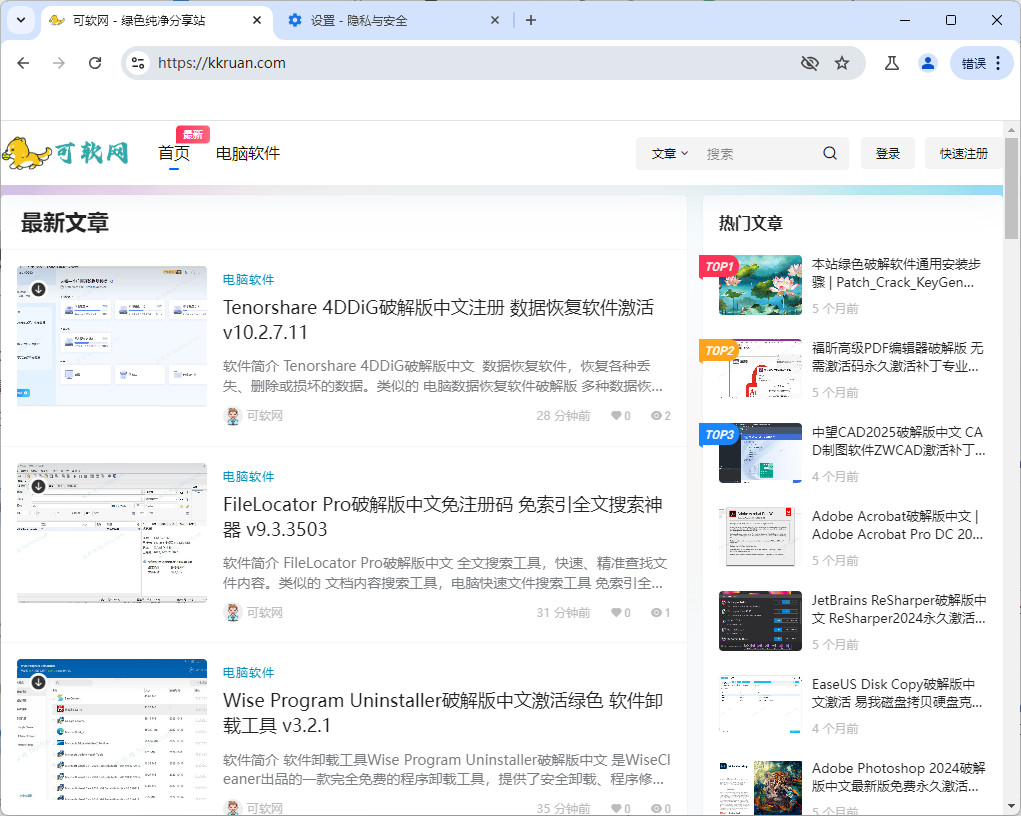The height and width of the screenshot is (816, 1021).
Task: Open TOP3 中望CAD2025 thumbnail
Action: pyautogui.click(x=761, y=453)
